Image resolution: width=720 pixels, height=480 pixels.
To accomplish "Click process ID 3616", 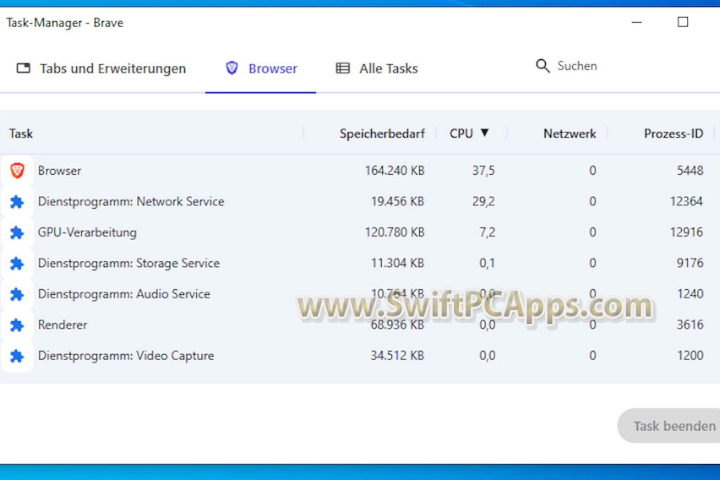I will point(690,325).
